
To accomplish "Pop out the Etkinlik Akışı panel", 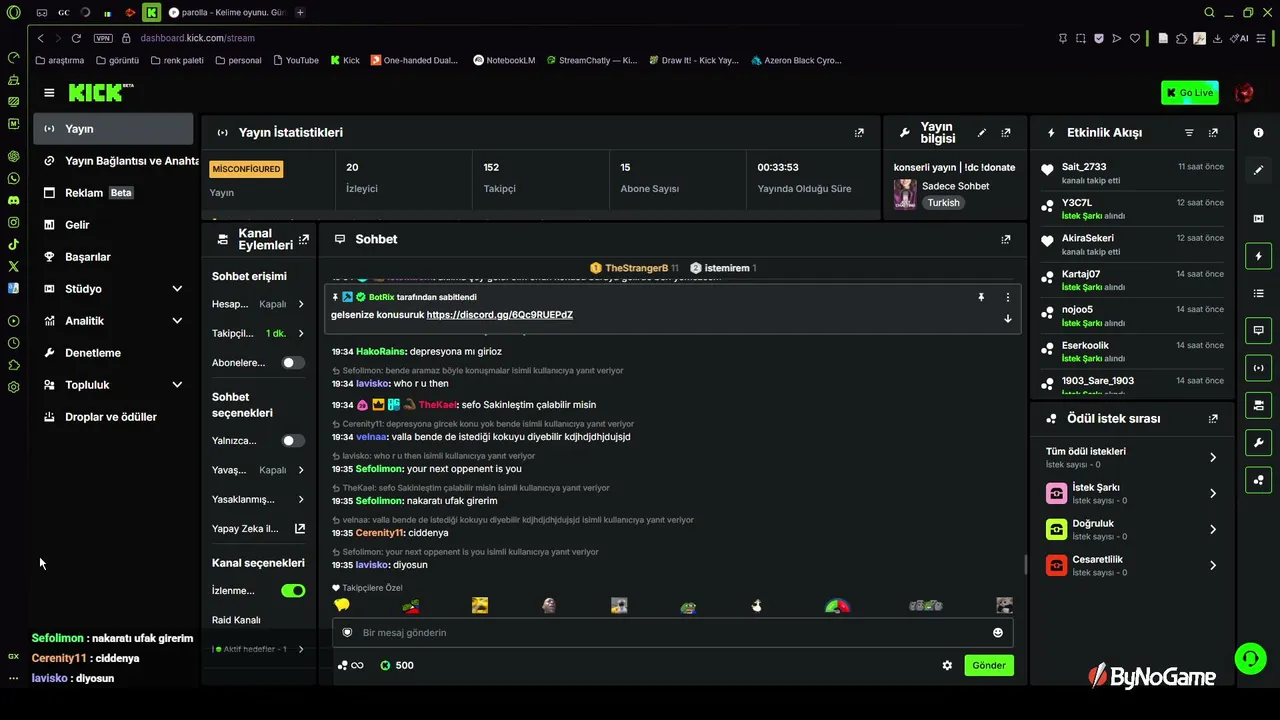I will [1213, 132].
